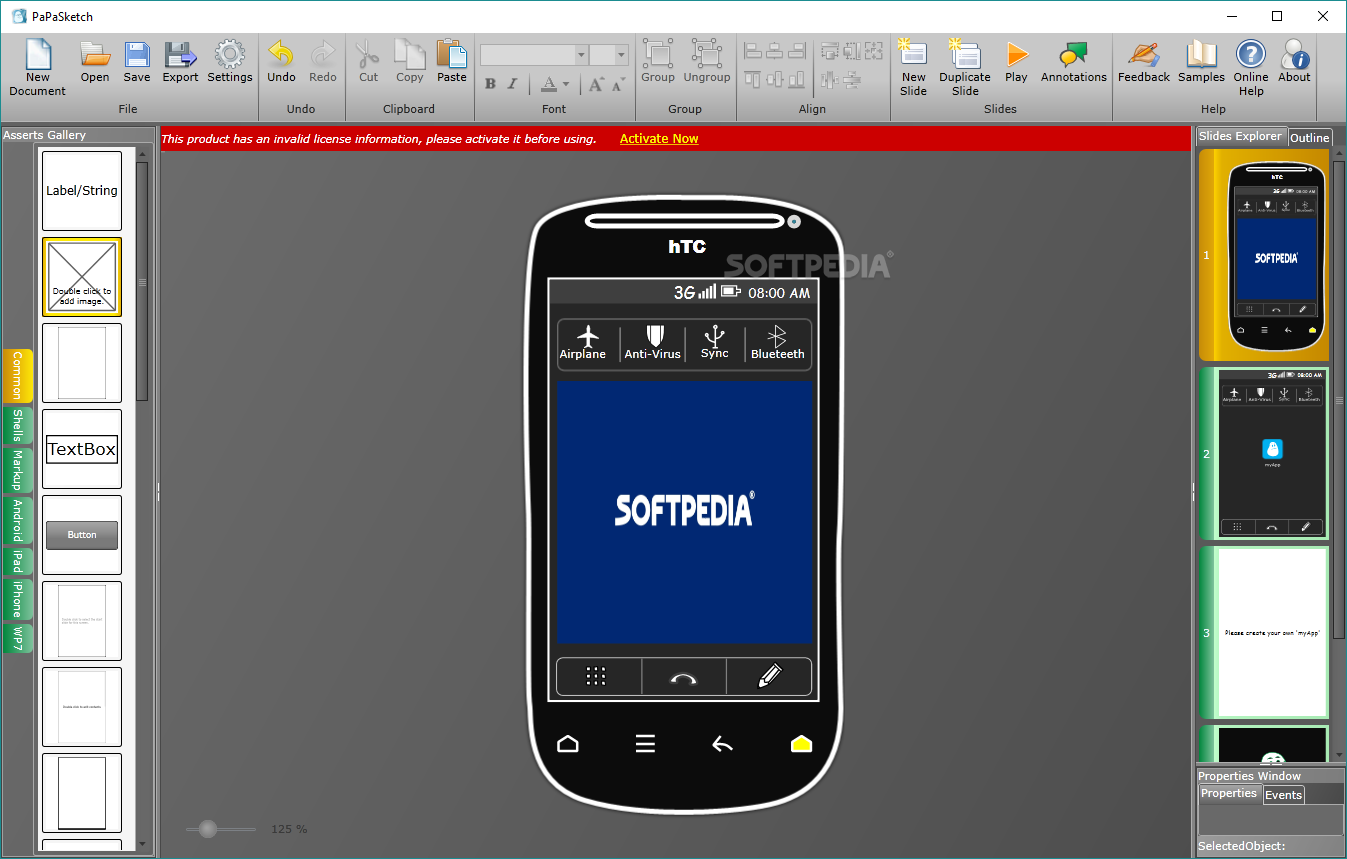Copy the selected object
1347x859 pixels.
coord(409,62)
